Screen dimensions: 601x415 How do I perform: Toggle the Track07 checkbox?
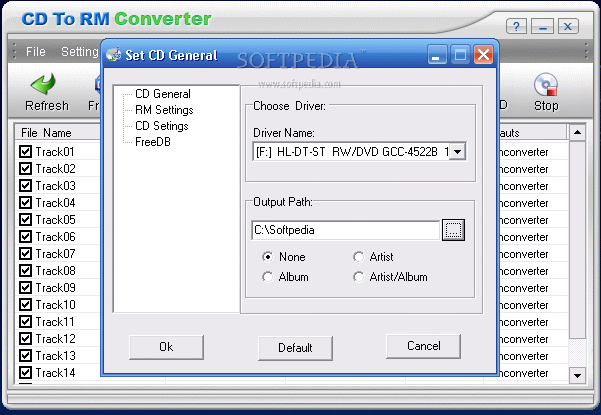pos(25,253)
